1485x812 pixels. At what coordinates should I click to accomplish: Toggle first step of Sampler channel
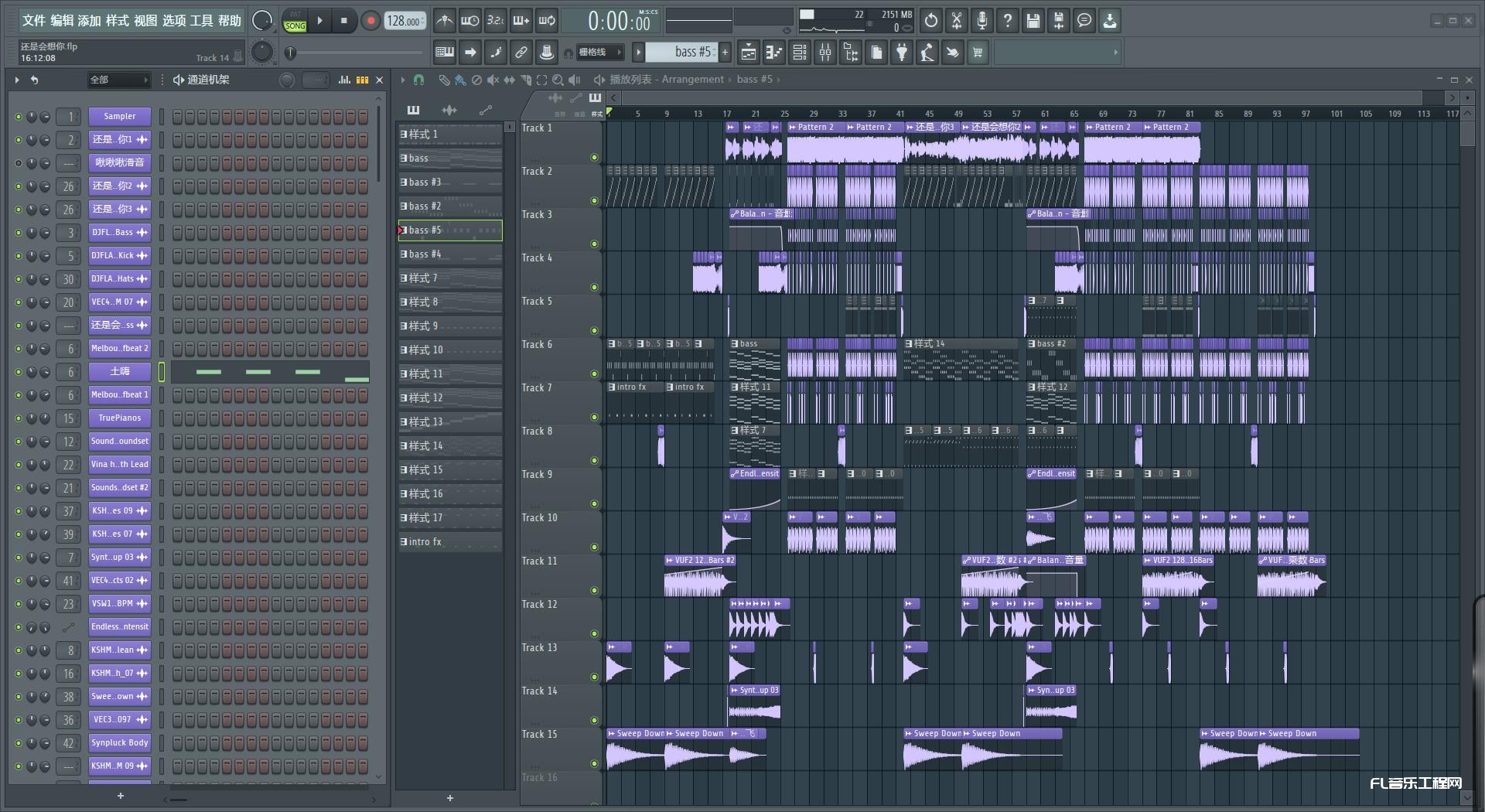pos(177,117)
